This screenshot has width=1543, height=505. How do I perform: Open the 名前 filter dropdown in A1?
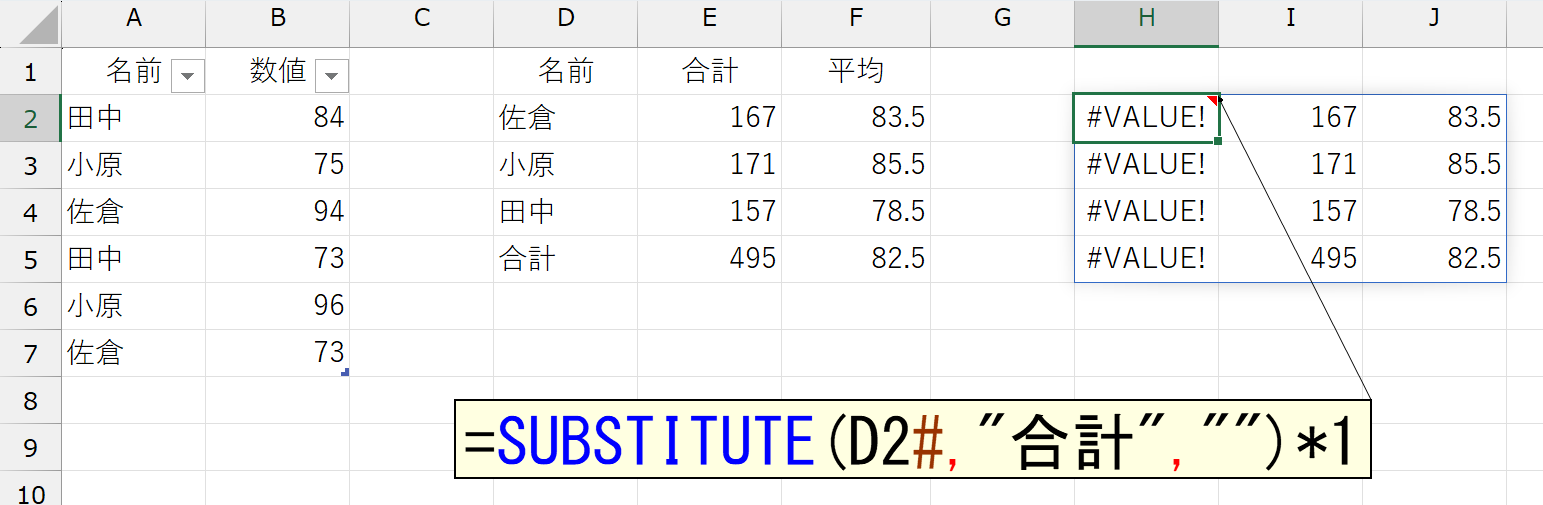188,75
